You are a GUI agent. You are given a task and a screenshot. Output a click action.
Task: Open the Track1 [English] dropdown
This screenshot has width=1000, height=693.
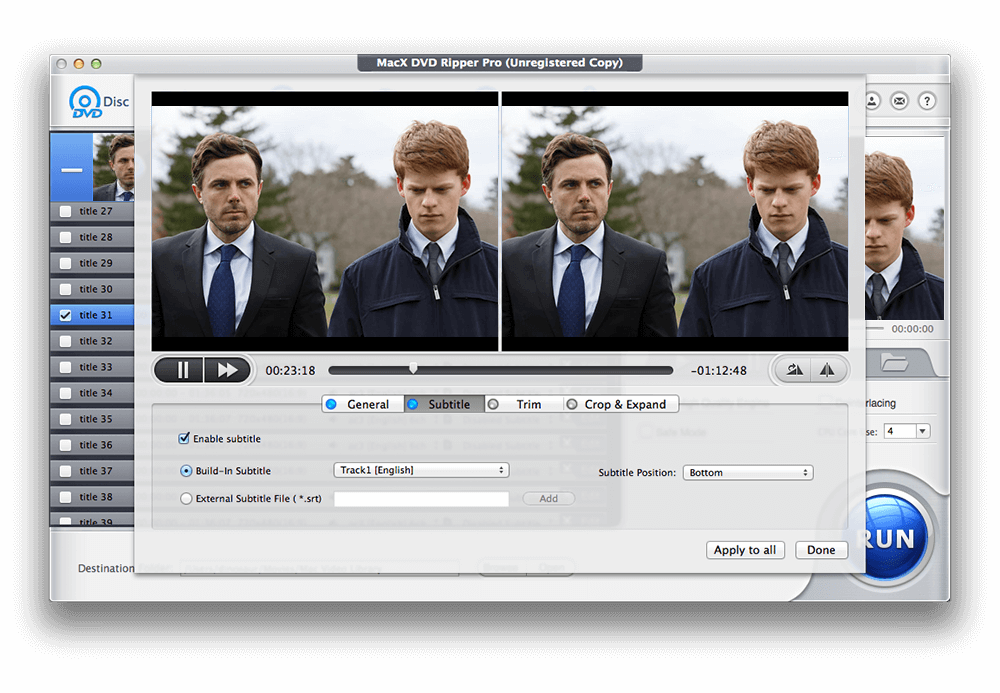(420, 470)
